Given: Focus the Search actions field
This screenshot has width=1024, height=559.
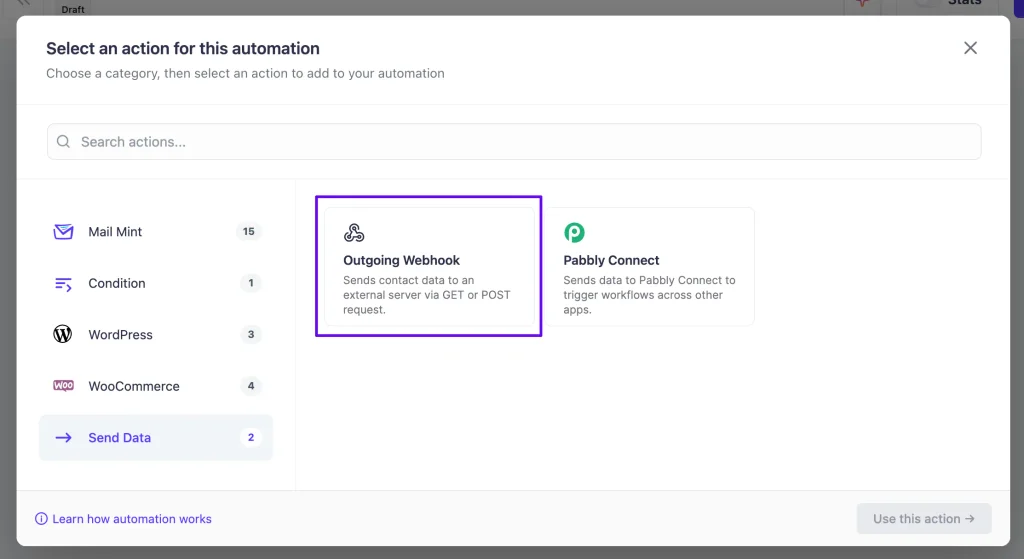Looking at the screenshot, I should [x=514, y=142].
